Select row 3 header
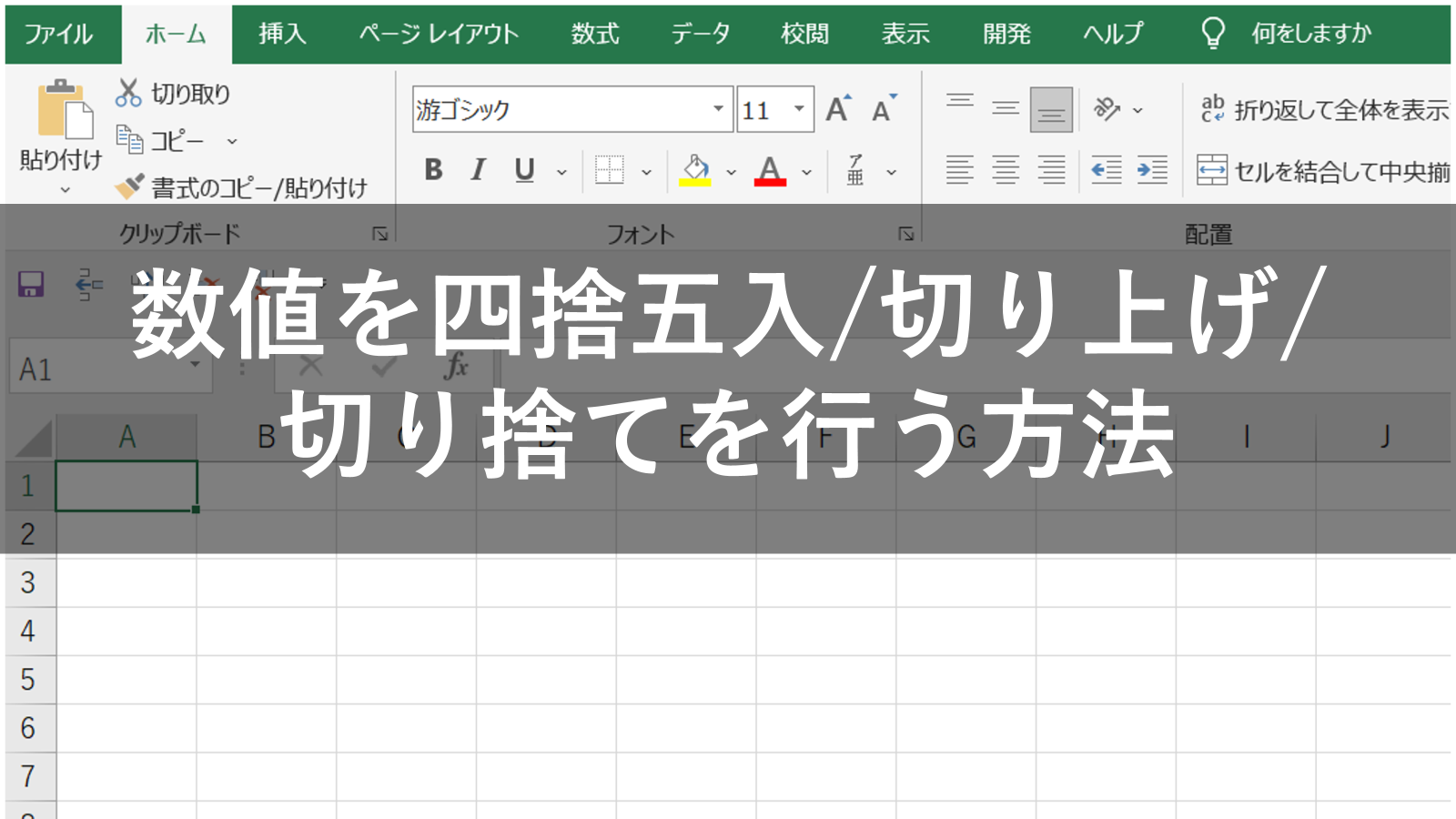1456x819 pixels. [28, 582]
